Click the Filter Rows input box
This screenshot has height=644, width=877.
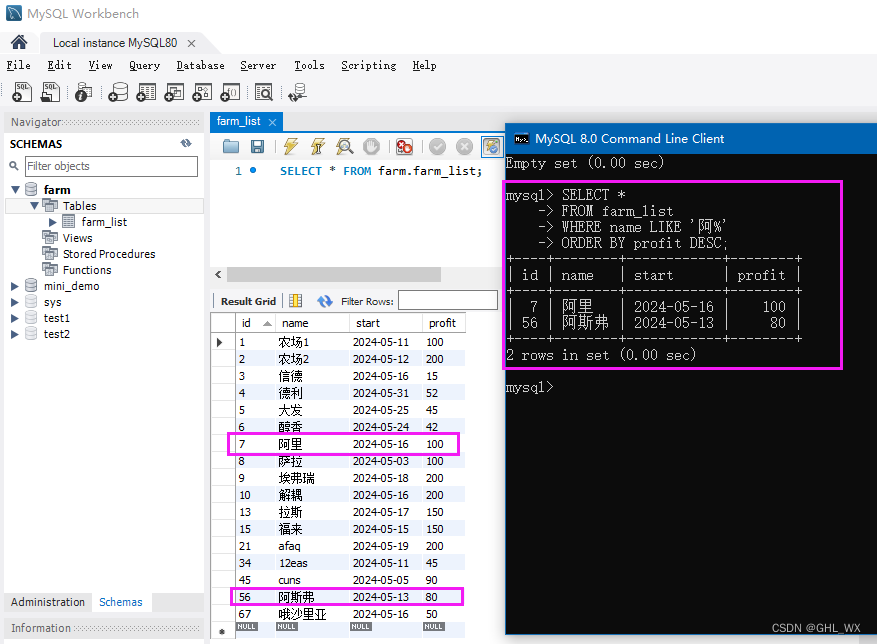click(x=447, y=300)
